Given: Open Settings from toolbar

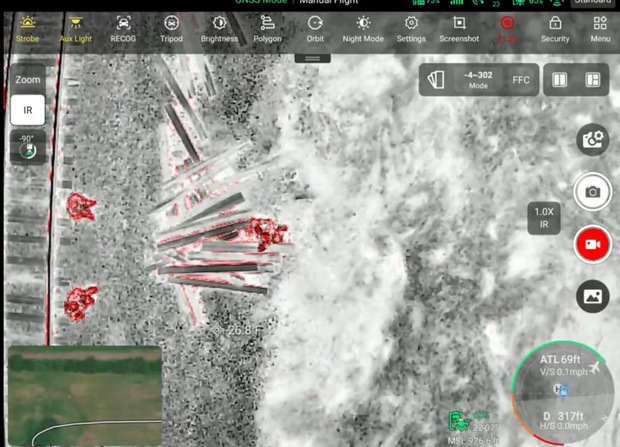Looking at the screenshot, I should click(411, 30).
